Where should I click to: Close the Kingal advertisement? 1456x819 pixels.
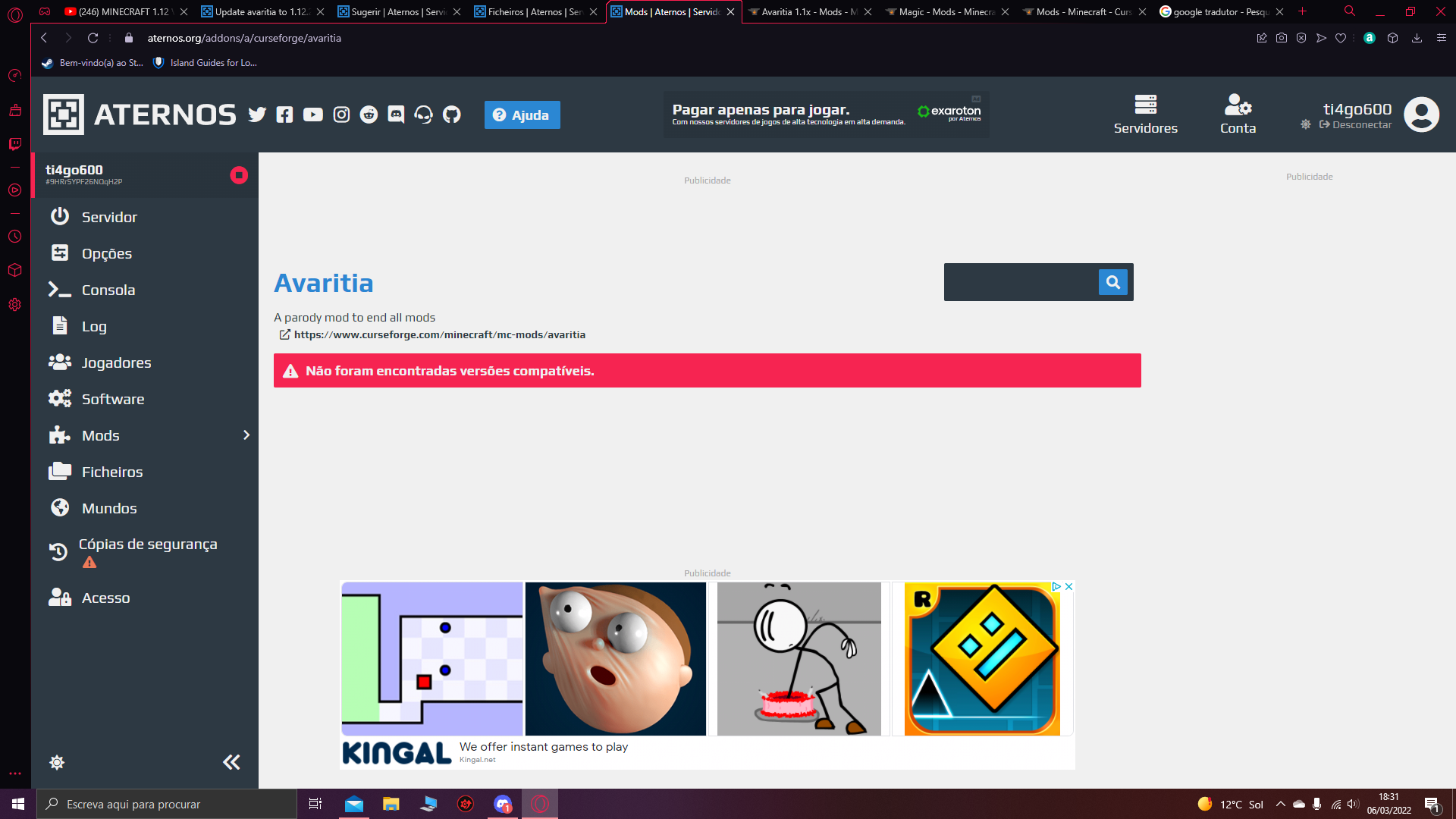[x=1069, y=587]
